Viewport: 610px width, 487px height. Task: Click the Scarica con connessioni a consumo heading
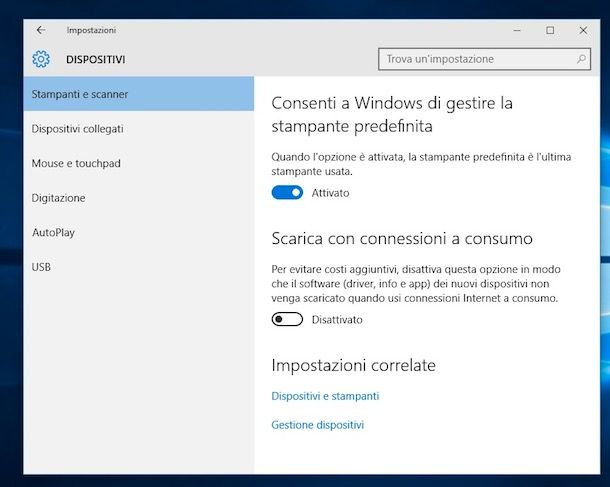coord(402,238)
